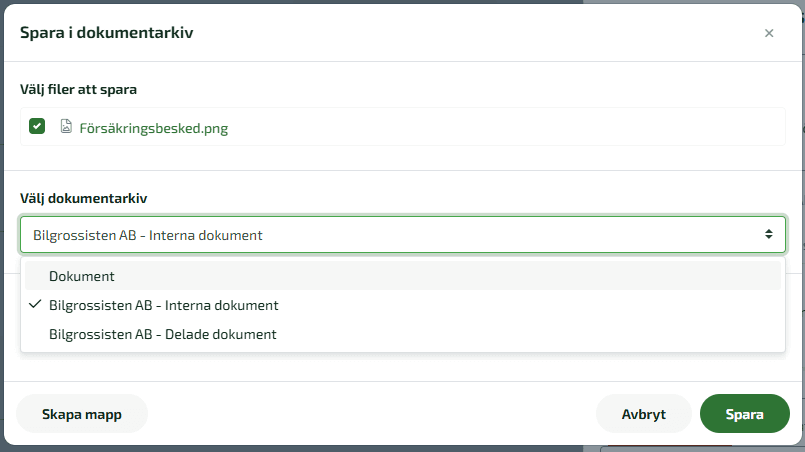Click the up-down arrow icon in the dropdown
Image resolution: width=805 pixels, height=452 pixels.
[x=769, y=235]
